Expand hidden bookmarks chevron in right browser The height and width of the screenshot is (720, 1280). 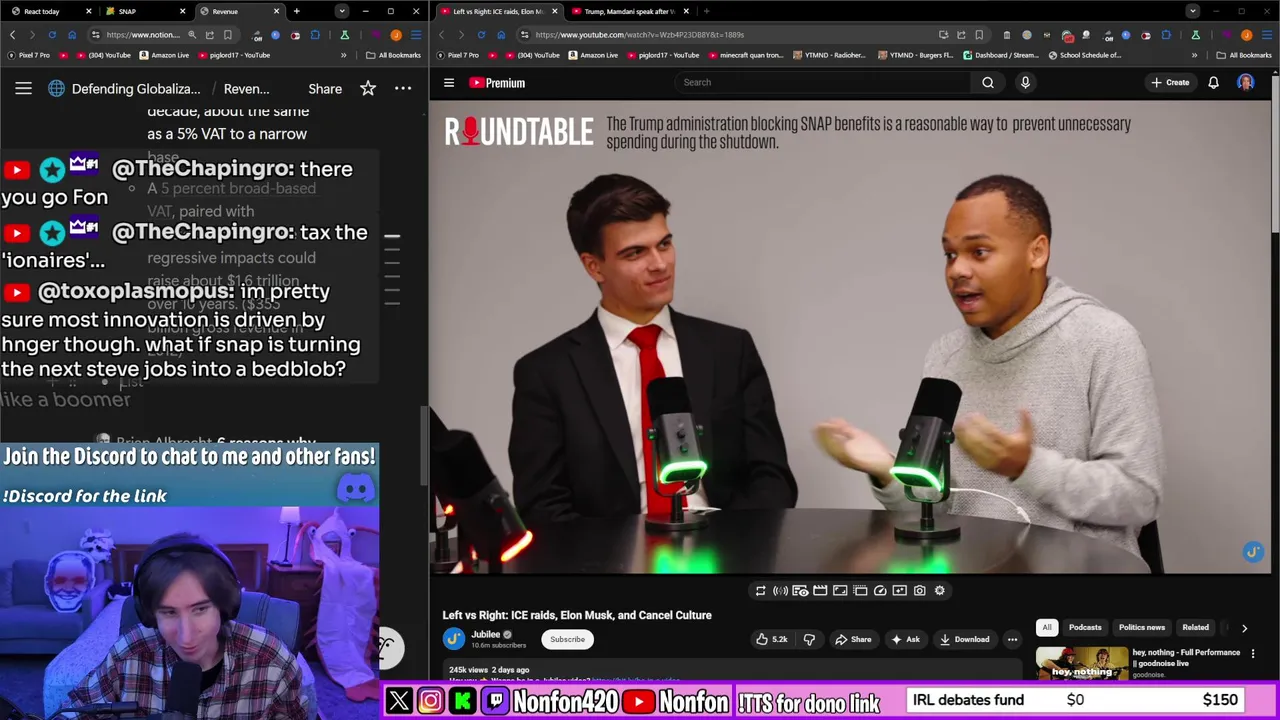point(1194,55)
